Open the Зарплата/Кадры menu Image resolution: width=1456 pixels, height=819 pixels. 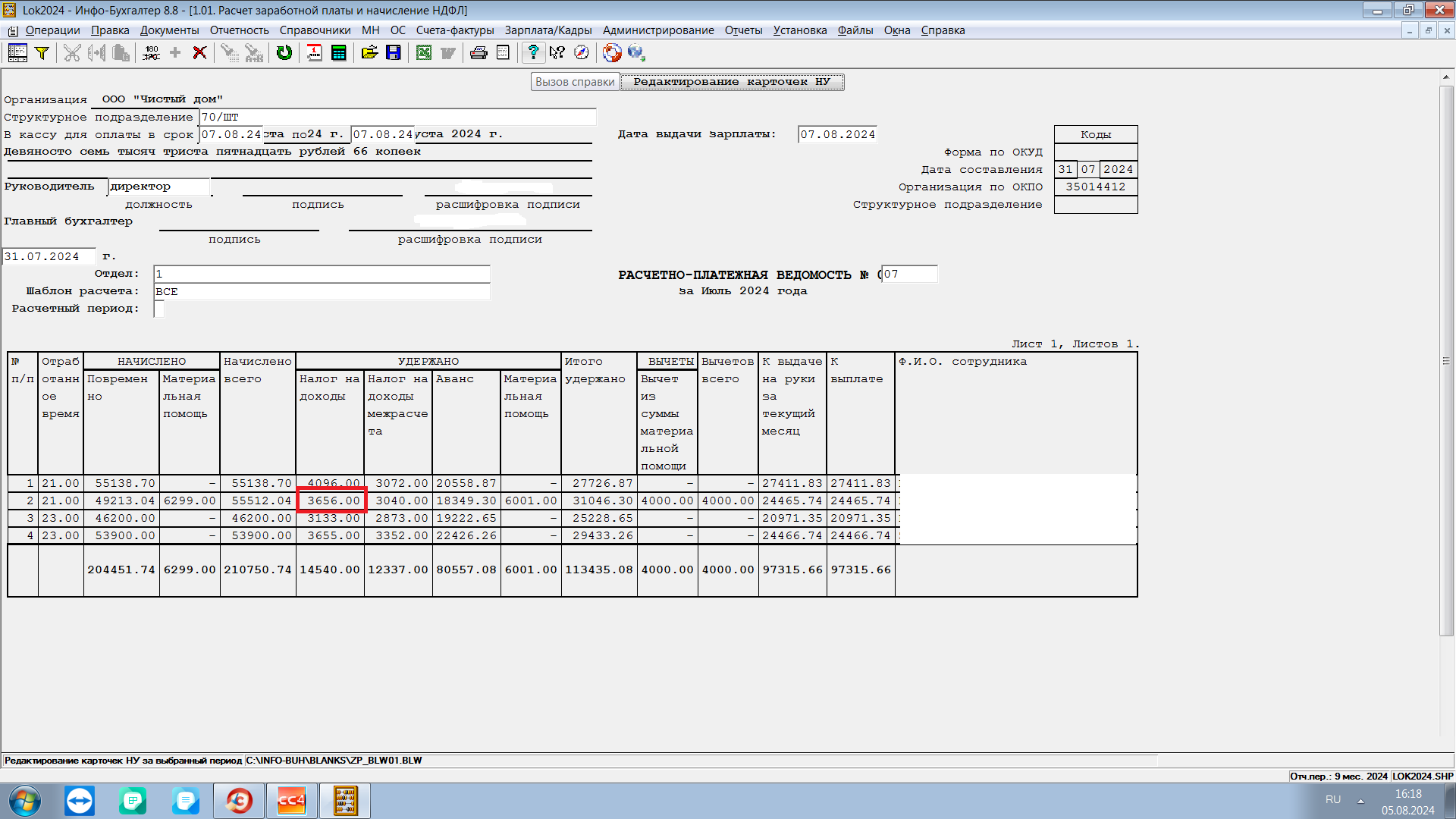(x=548, y=30)
